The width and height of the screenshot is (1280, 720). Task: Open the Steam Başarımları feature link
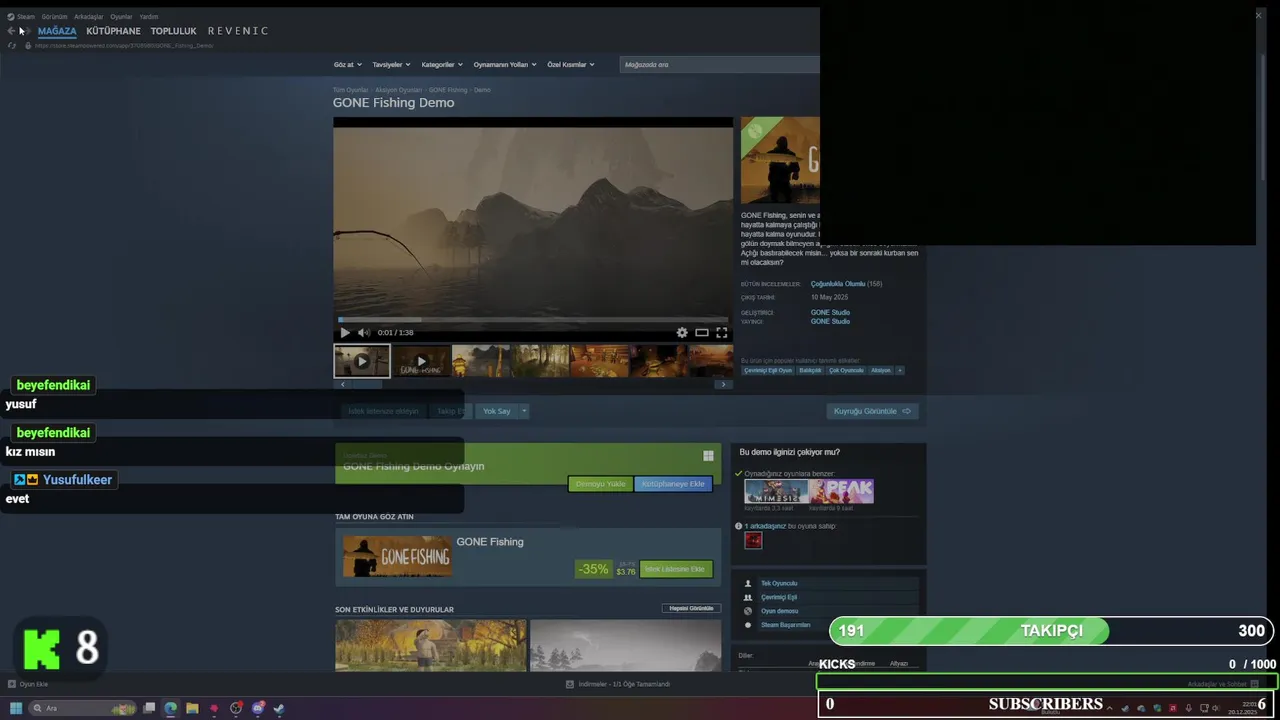[x=786, y=625]
